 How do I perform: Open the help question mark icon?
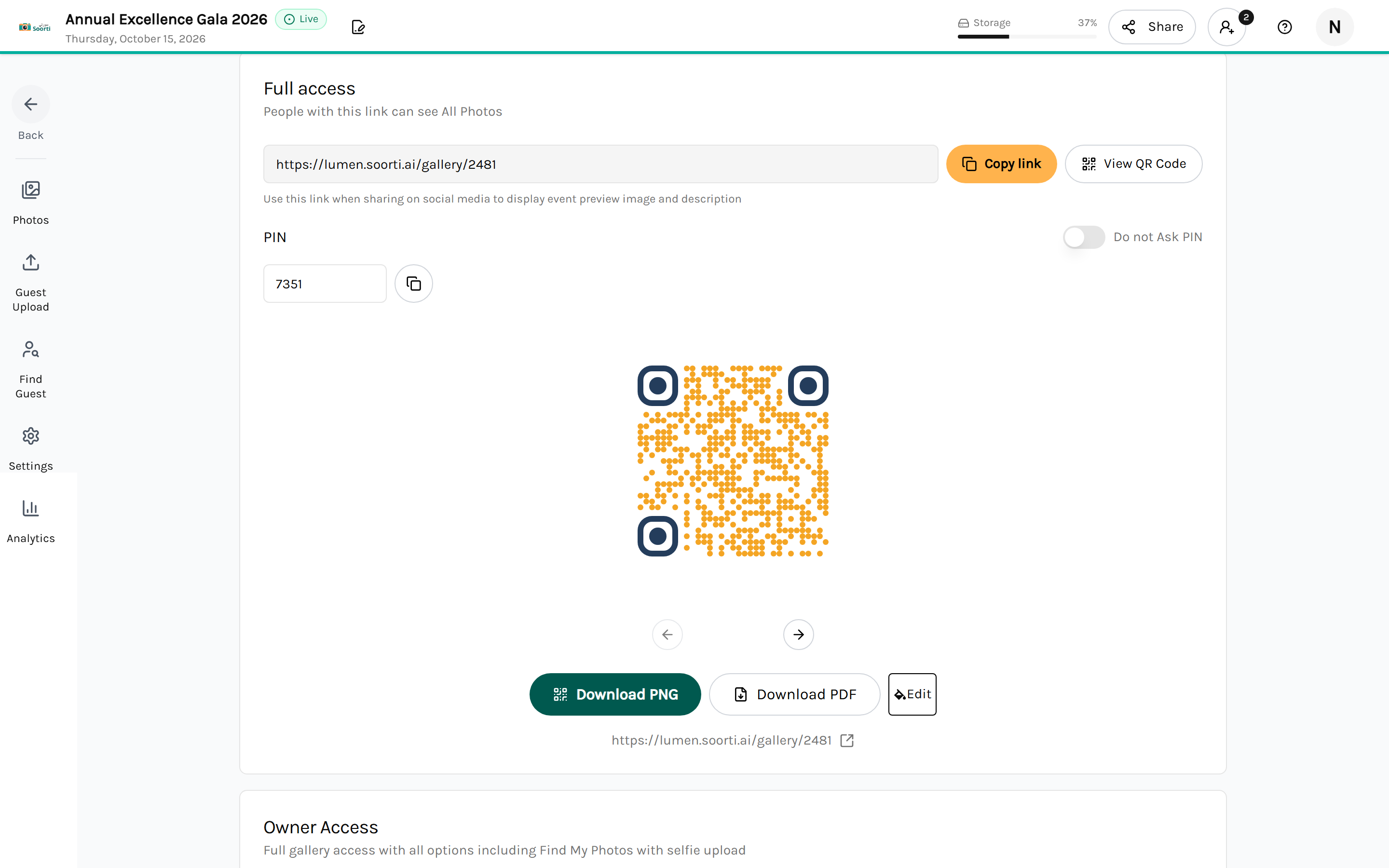tap(1284, 27)
